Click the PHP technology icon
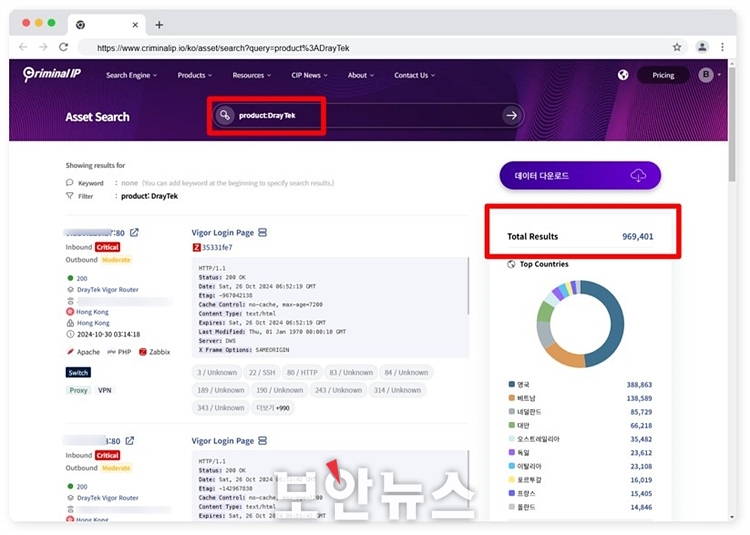This screenshot has width=750, height=535. (x=111, y=352)
